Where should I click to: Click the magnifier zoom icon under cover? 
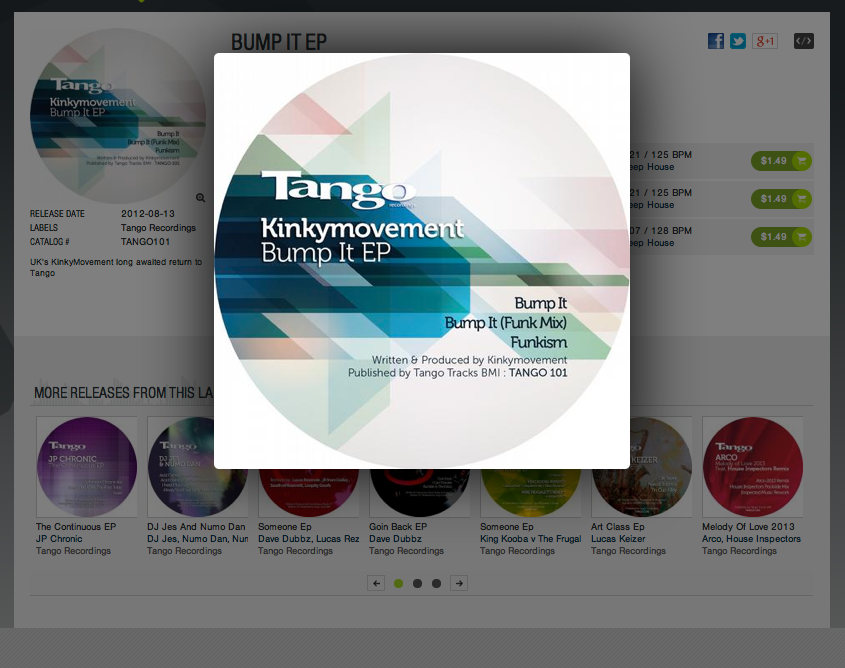[200, 198]
